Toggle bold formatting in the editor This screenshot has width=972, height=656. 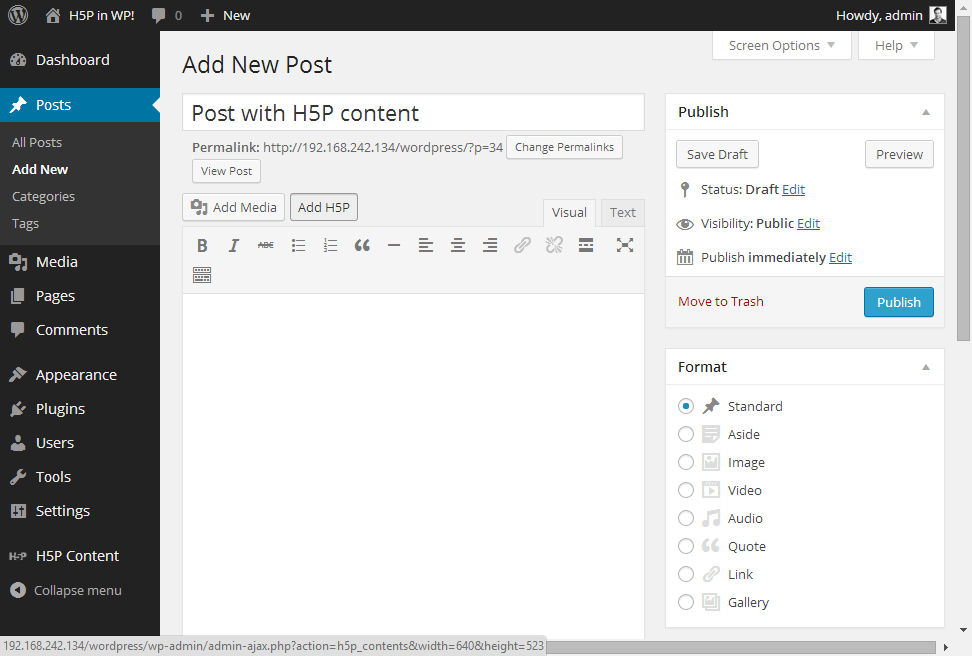click(202, 245)
